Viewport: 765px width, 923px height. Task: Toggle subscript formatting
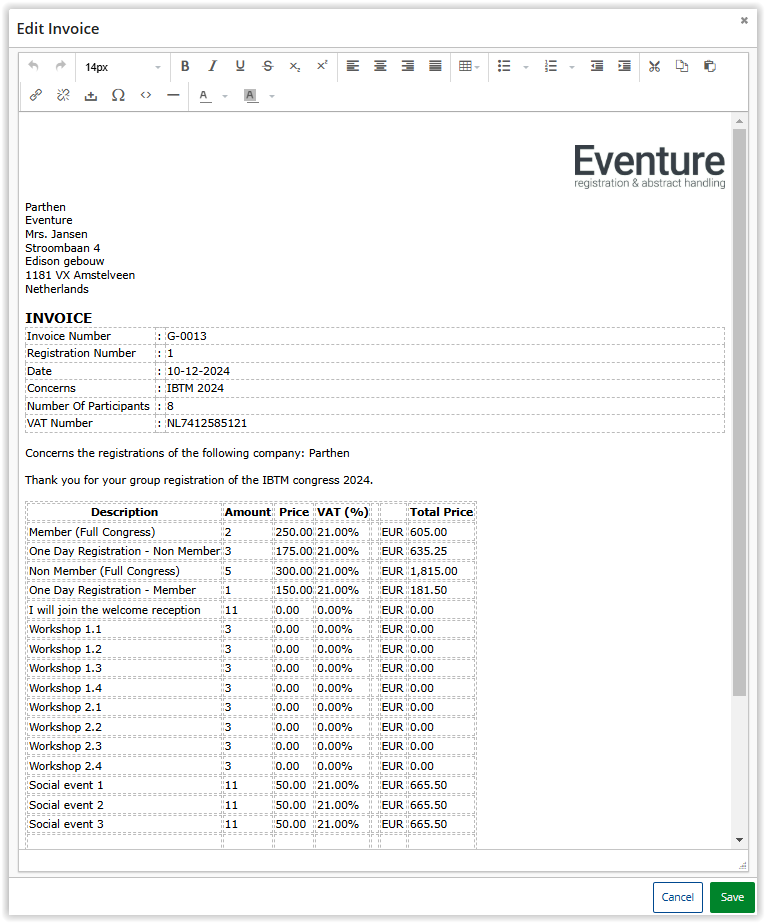[295, 66]
